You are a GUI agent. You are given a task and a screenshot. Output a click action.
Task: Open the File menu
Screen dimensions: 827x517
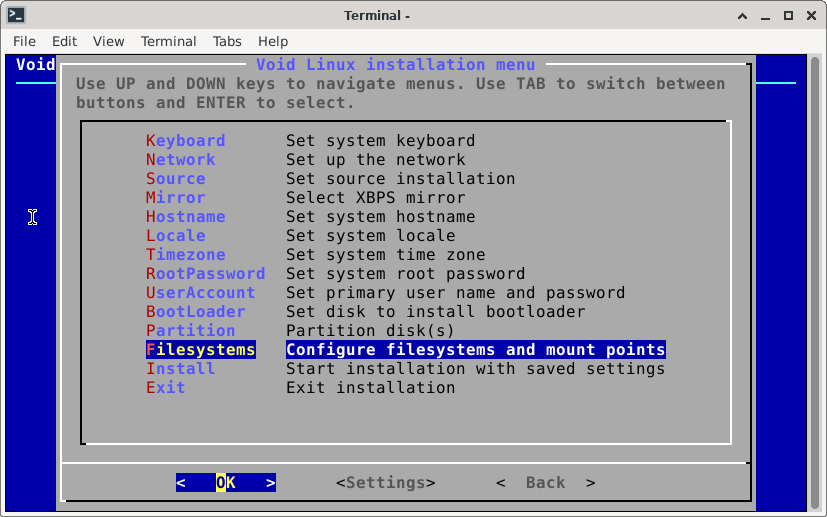coord(24,41)
